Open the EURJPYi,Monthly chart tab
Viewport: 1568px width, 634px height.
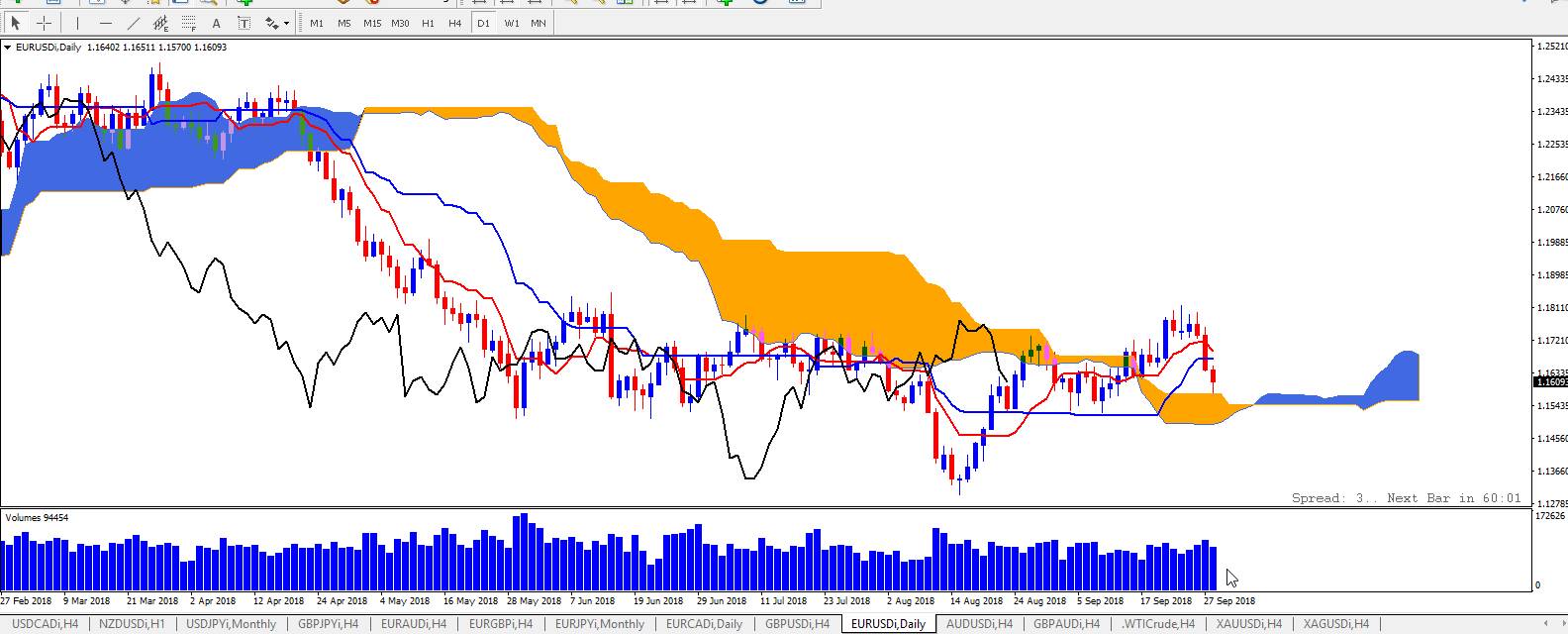[x=600, y=624]
